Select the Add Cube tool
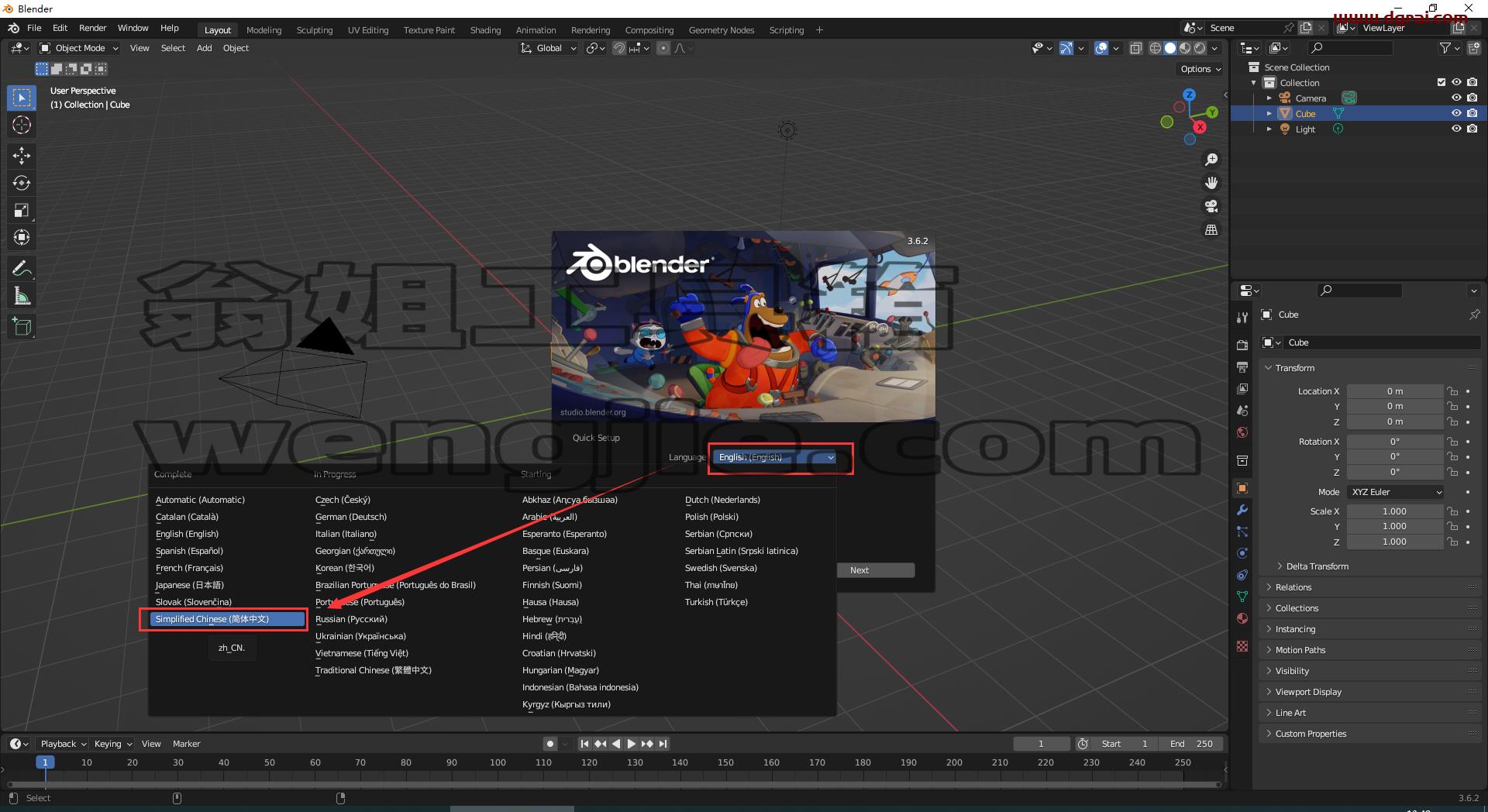Screen dimensions: 1488x812 point(22,327)
